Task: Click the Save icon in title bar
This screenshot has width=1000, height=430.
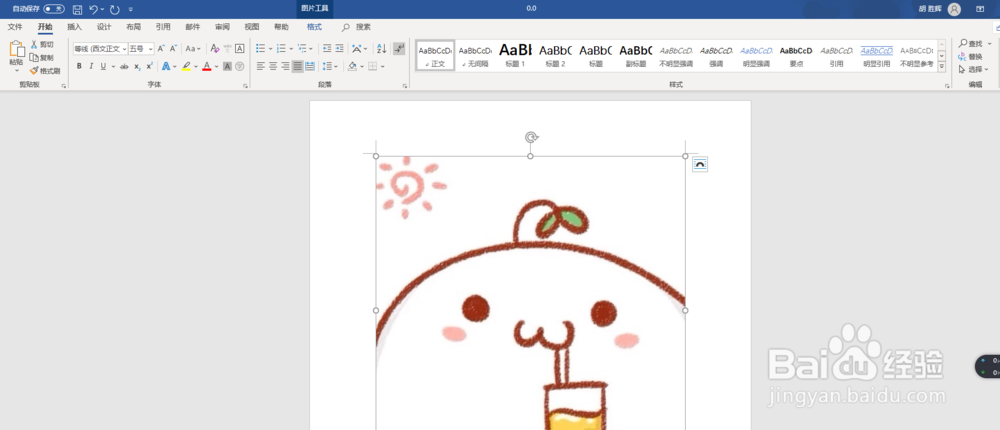Action: coord(77,9)
